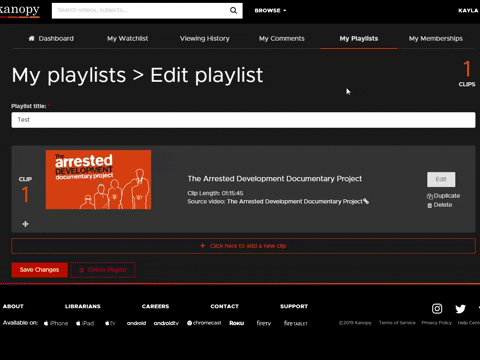Screen dimensions: 480x360
Task: Duplicate the Arrested Development clip
Action: point(443,196)
